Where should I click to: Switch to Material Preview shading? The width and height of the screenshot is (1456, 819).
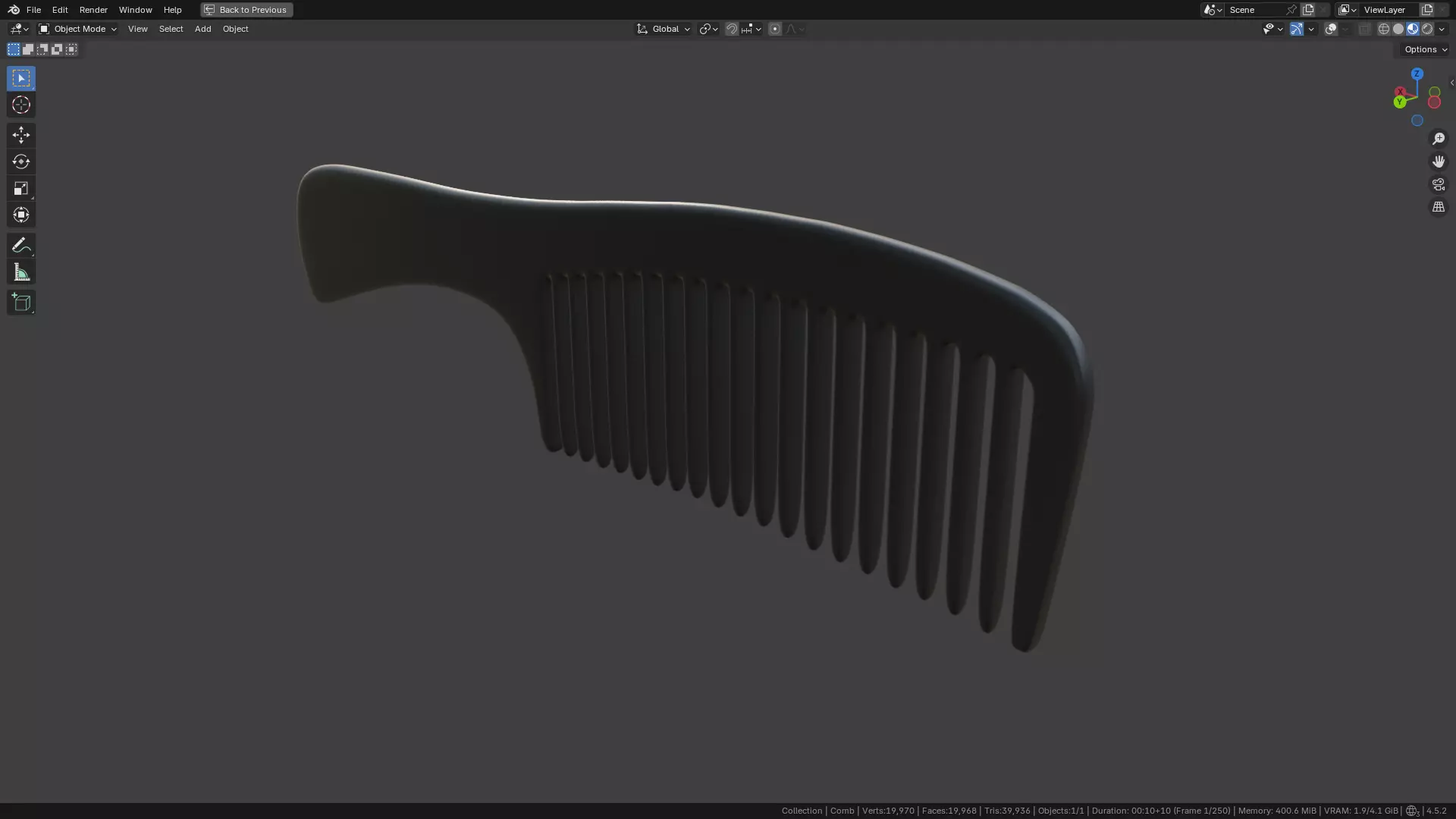[1413, 29]
